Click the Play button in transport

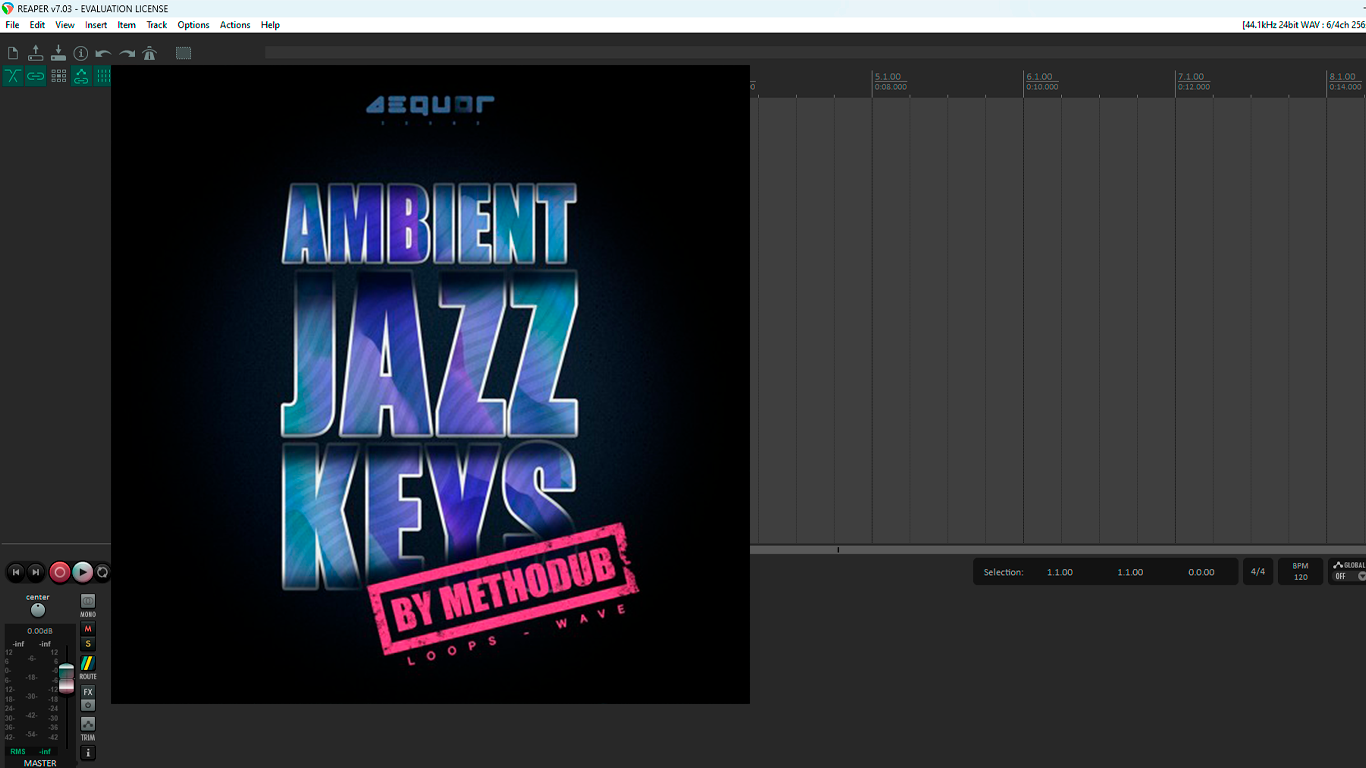click(83, 572)
